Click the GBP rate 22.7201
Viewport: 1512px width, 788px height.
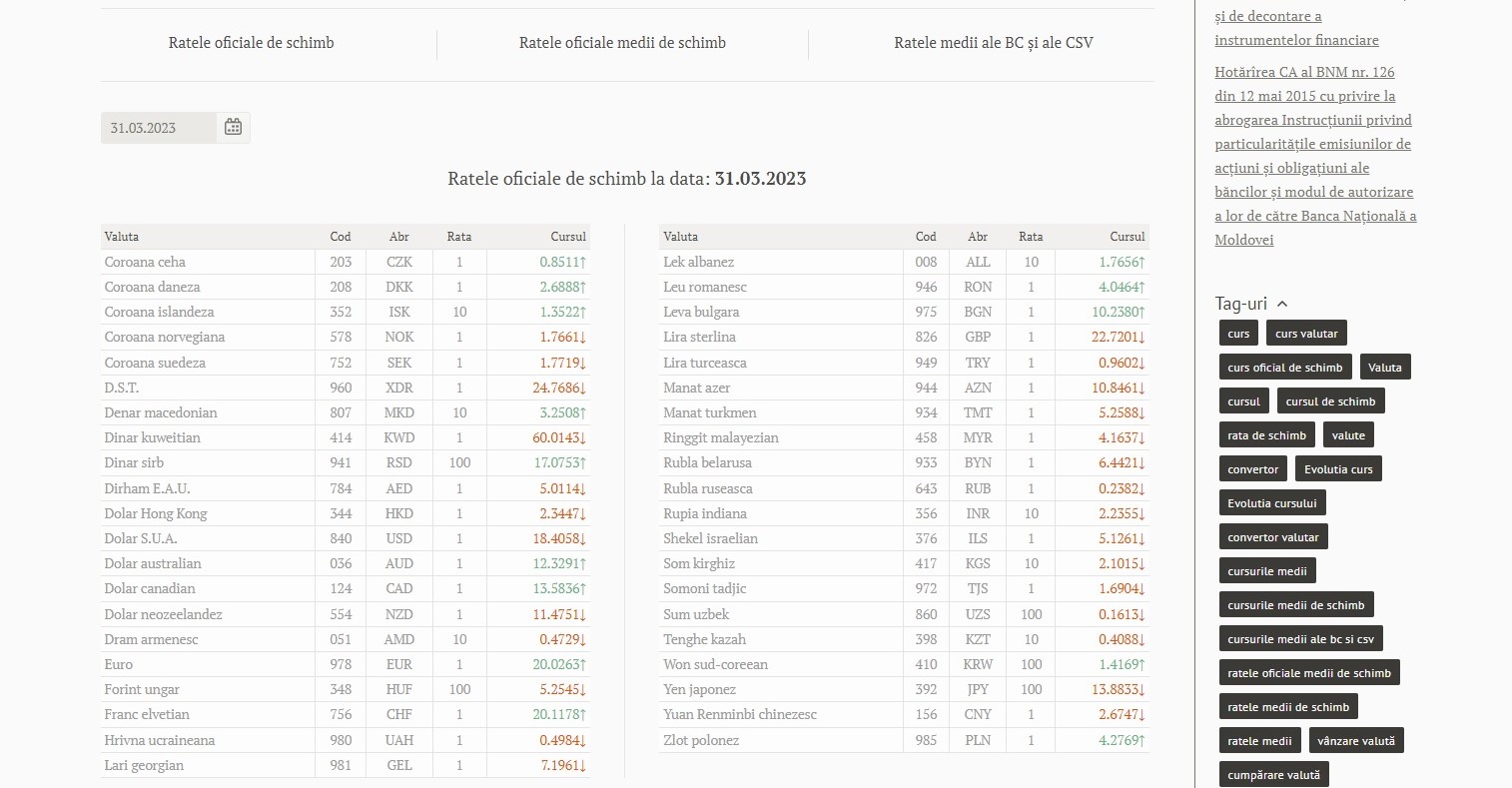tap(1119, 337)
